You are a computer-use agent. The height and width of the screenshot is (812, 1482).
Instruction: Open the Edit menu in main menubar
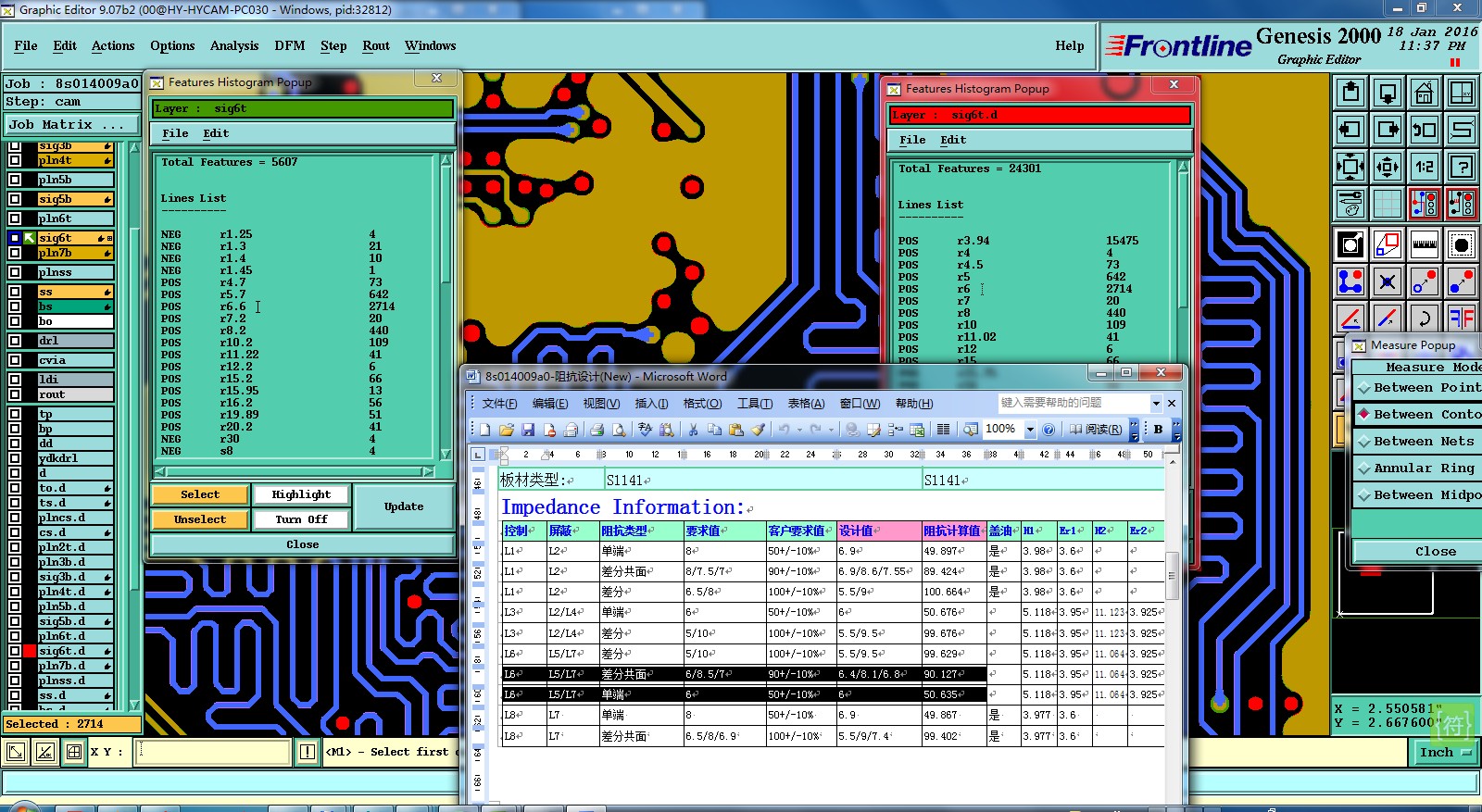pyautogui.click(x=65, y=45)
